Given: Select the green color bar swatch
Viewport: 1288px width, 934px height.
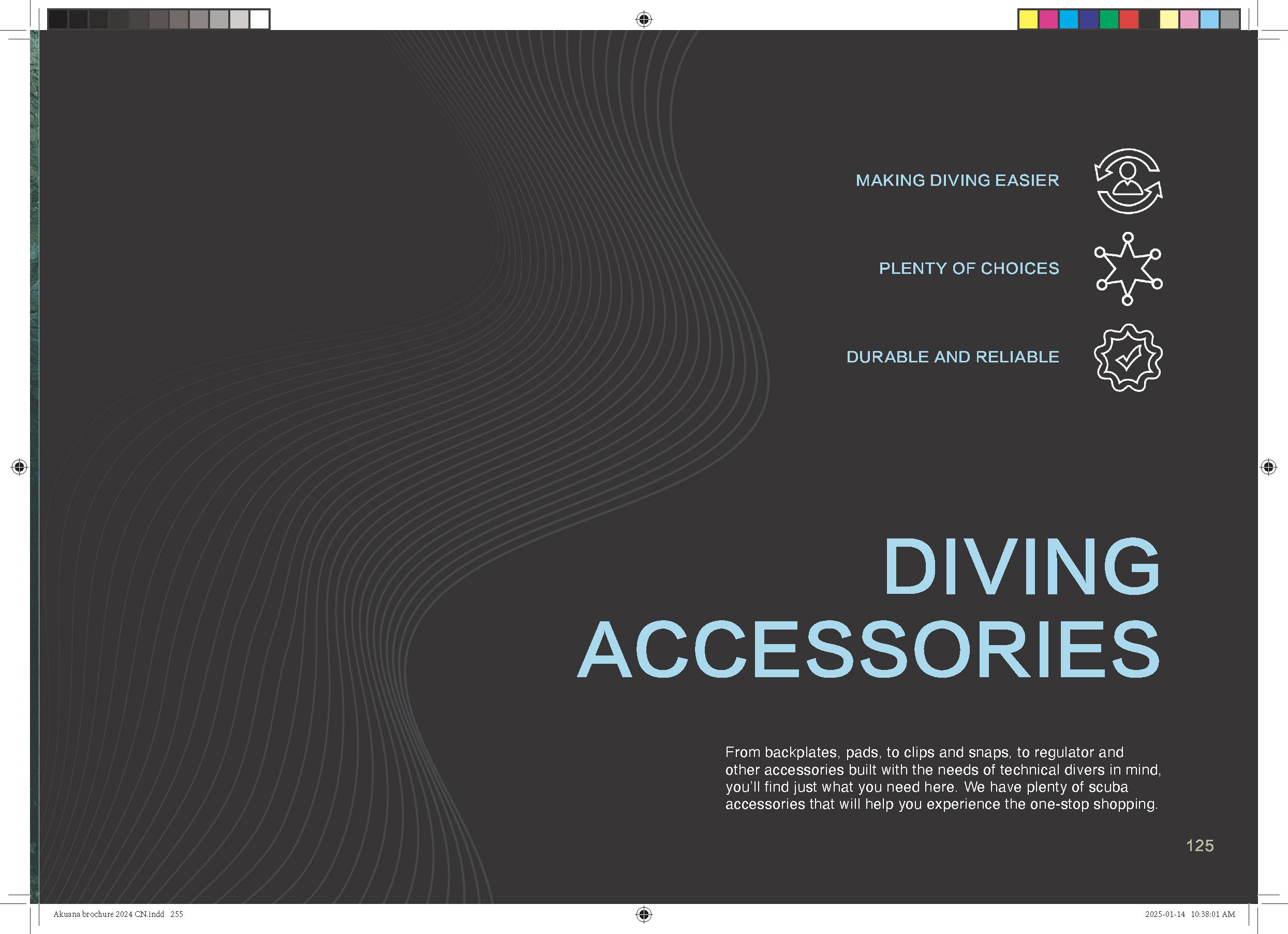Looking at the screenshot, I should click(x=1108, y=19).
